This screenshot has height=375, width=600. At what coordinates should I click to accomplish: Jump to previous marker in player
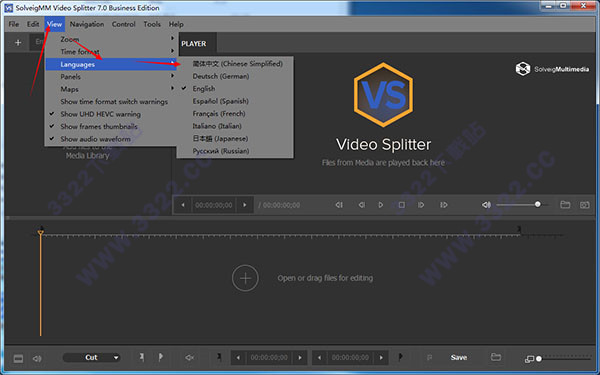coord(339,205)
